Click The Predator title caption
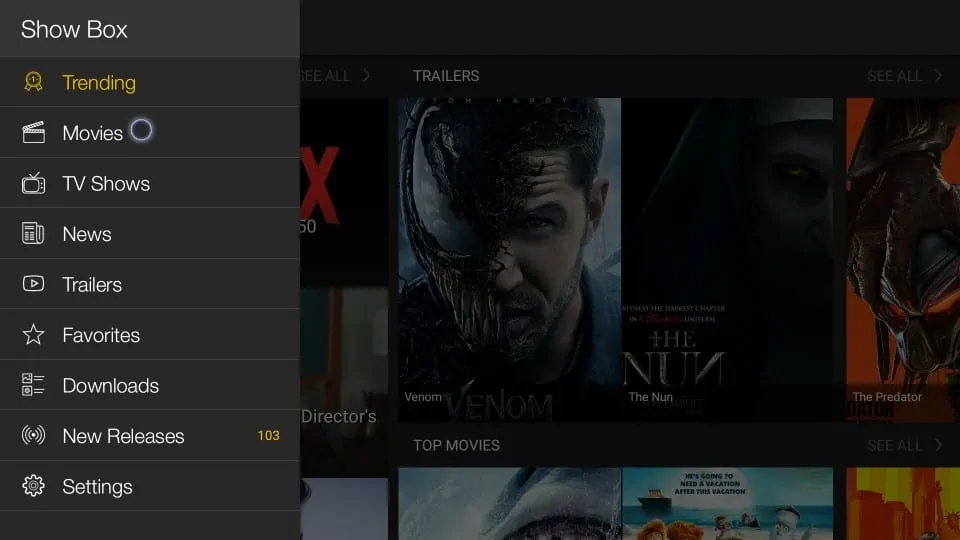This screenshot has width=960, height=540. 887,397
